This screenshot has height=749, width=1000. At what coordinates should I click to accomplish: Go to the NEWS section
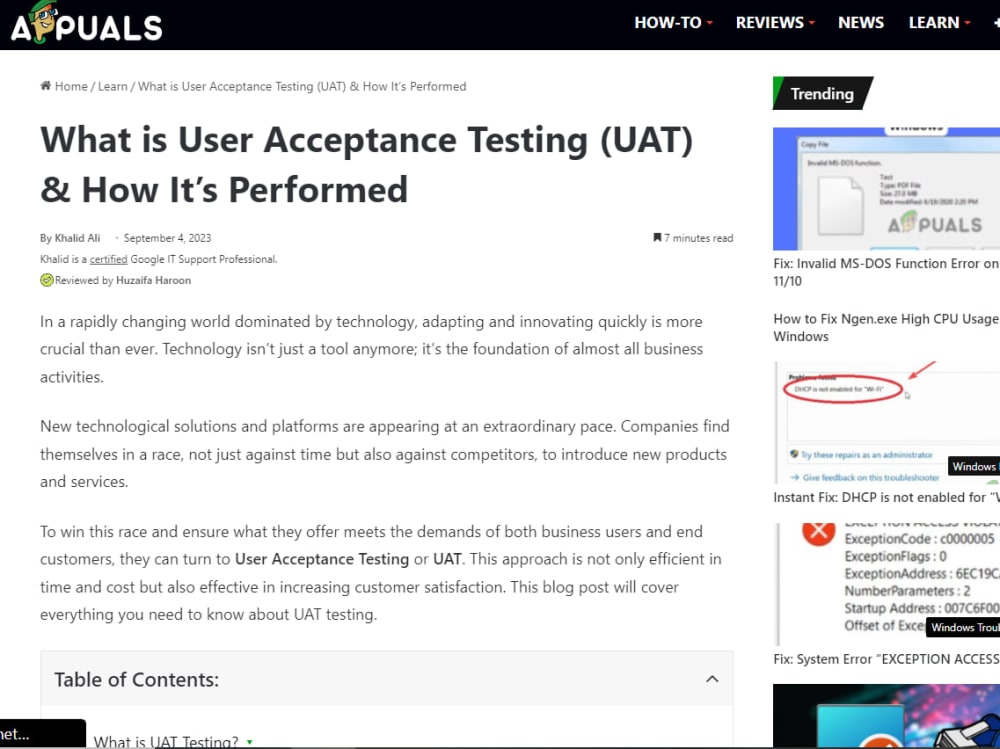[860, 22]
